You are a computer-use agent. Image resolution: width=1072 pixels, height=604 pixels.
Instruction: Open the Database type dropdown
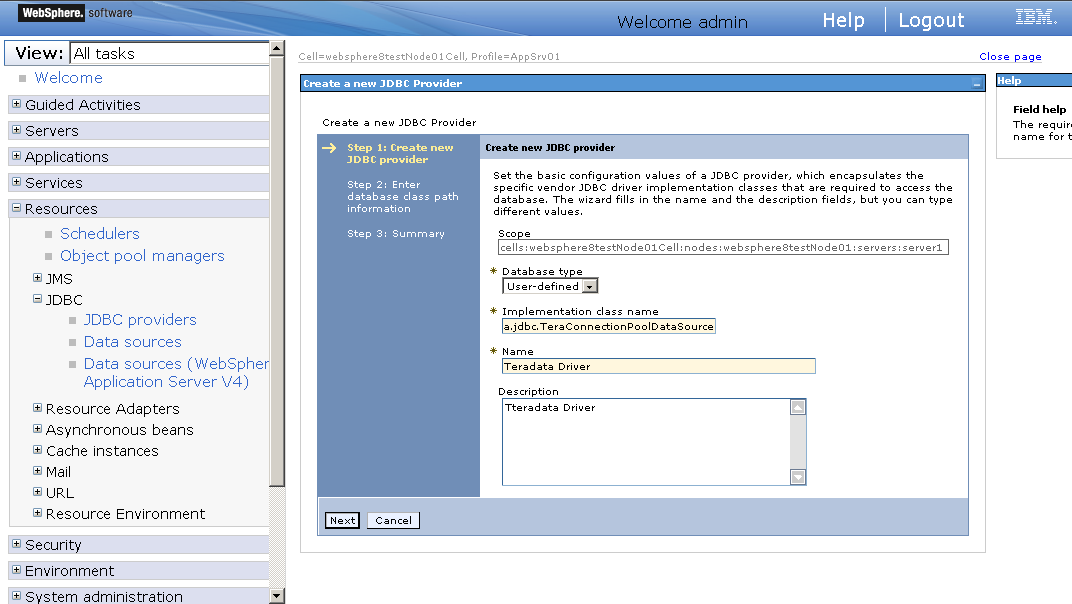pyautogui.click(x=590, y=285)
